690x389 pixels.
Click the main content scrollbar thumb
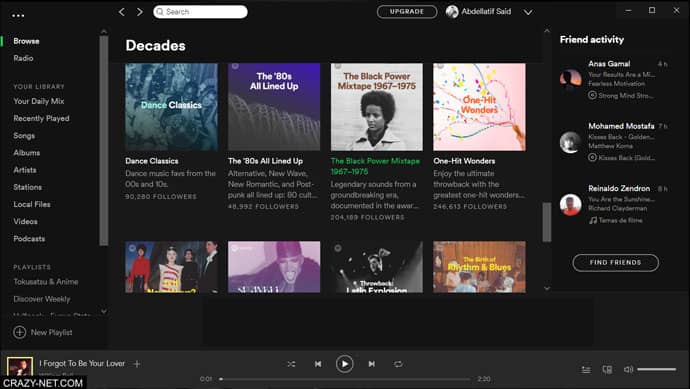(x=547, y=222)
